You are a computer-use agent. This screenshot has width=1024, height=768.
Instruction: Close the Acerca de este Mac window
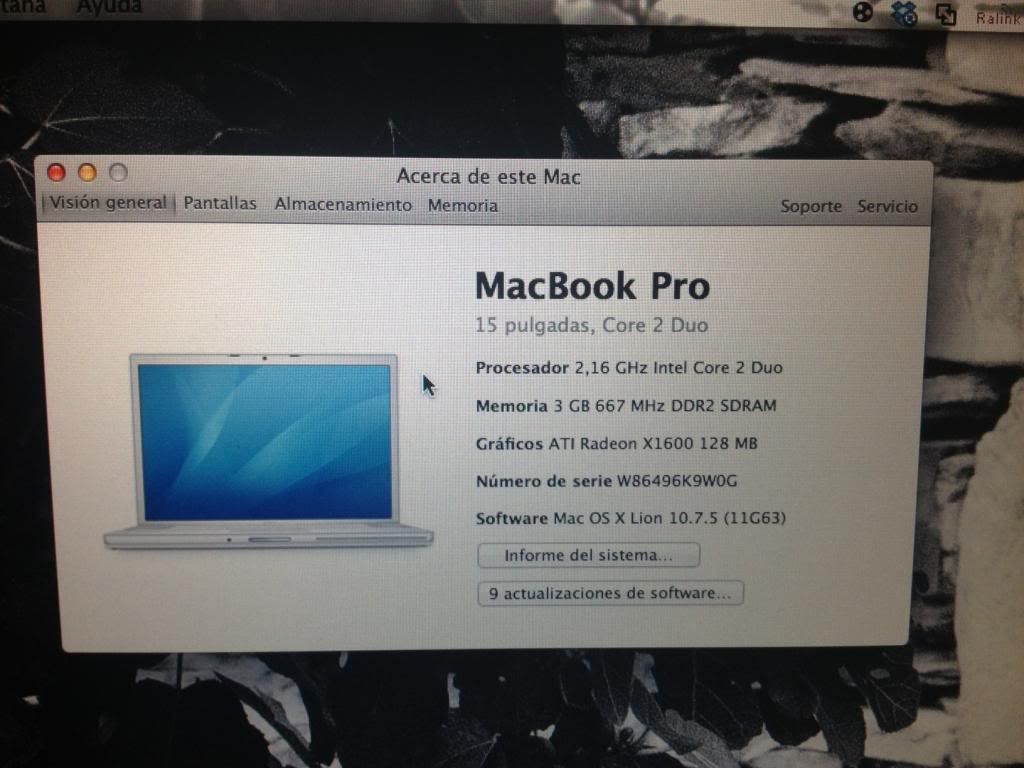(57, 172)
